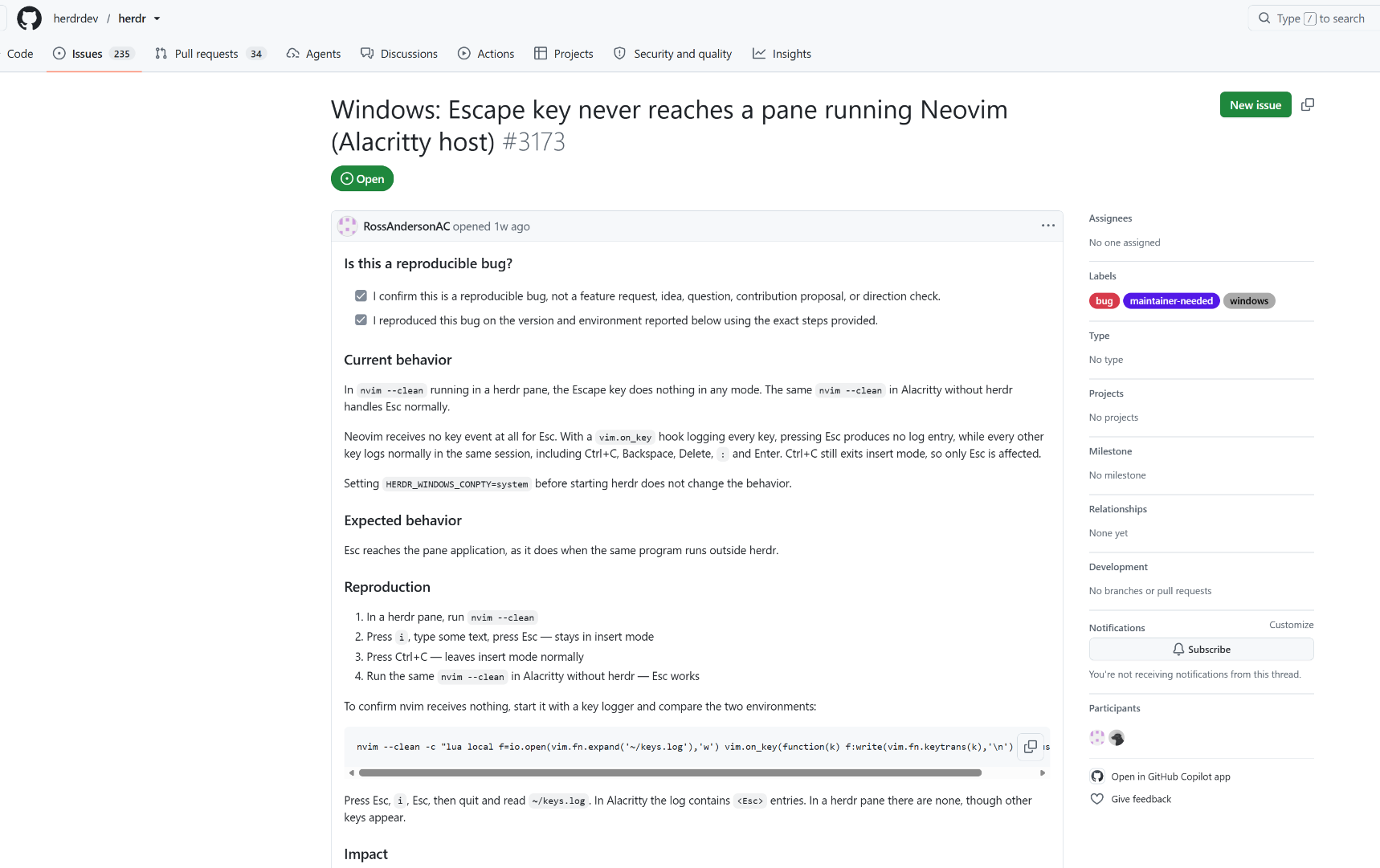Click the green Open status badge
Image resolution: width=1380 pixels, height=868 pixels.
tap(362, 178)
